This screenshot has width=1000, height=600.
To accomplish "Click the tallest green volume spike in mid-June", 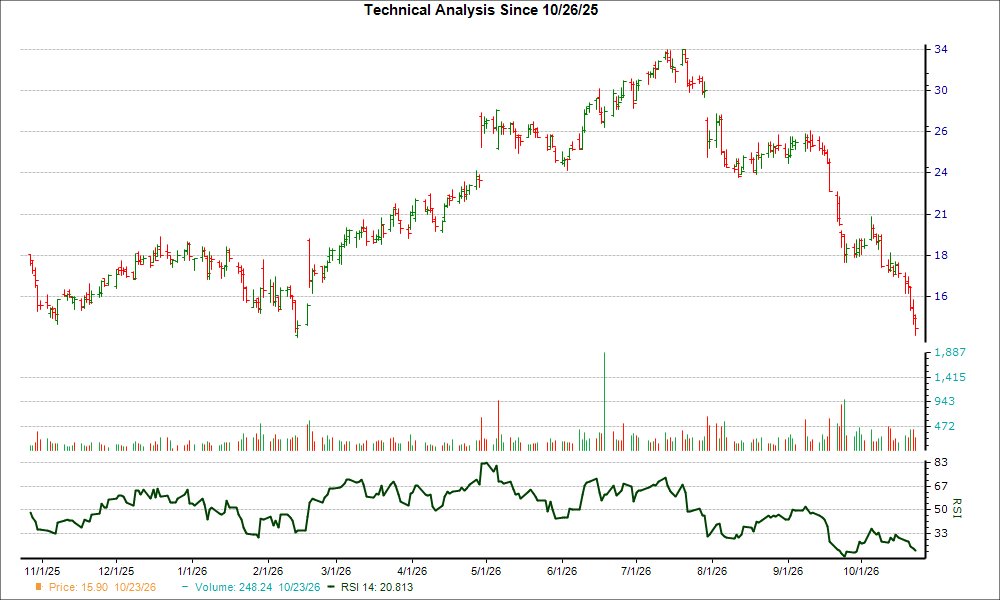I will pos(604,402).
